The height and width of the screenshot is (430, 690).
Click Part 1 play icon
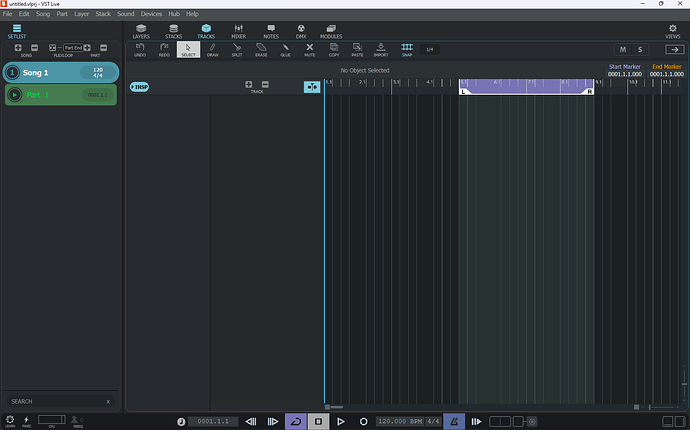coord(15,95)
